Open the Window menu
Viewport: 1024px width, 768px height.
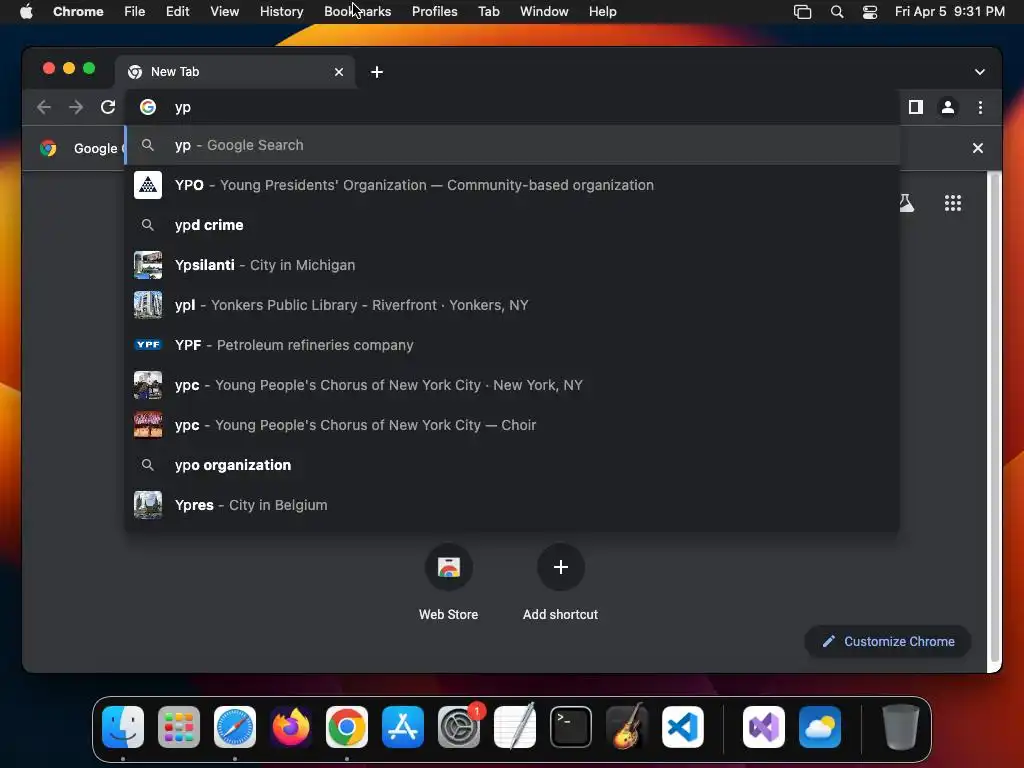click(544, 12)
